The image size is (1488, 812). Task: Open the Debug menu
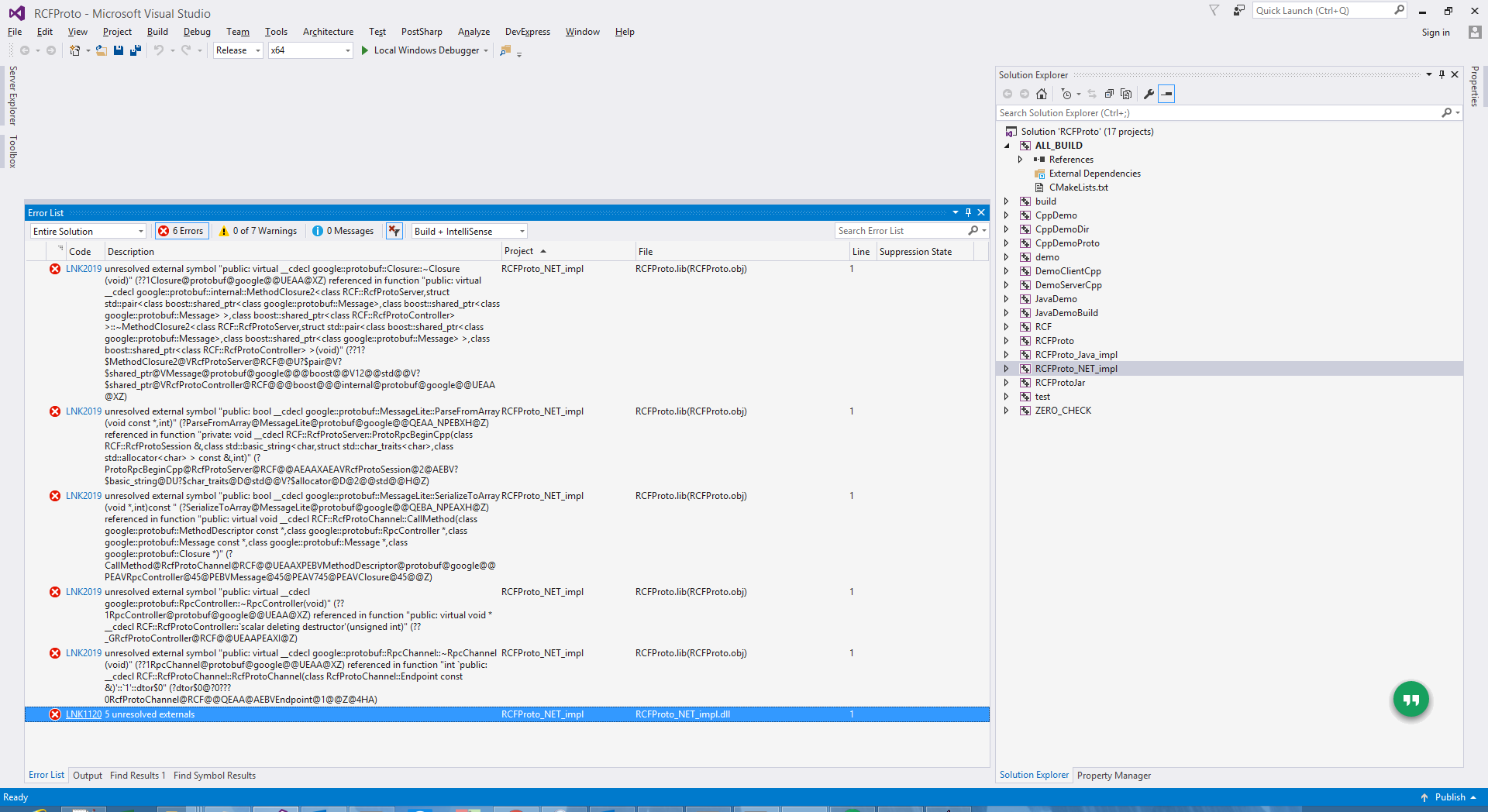[x=197, y=32]
